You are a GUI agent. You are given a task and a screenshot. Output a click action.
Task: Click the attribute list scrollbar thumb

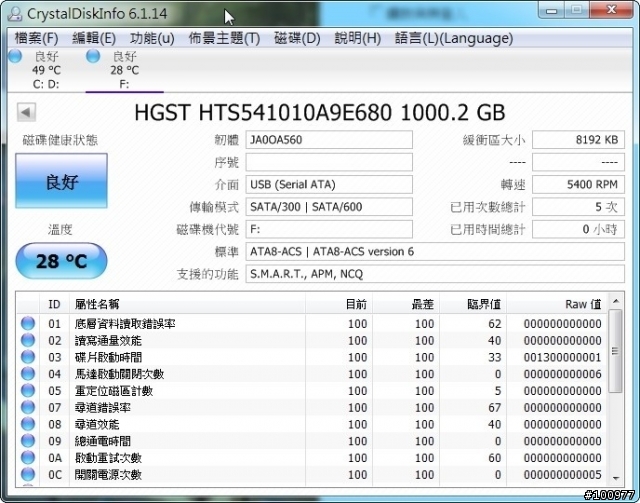[616, 351]
